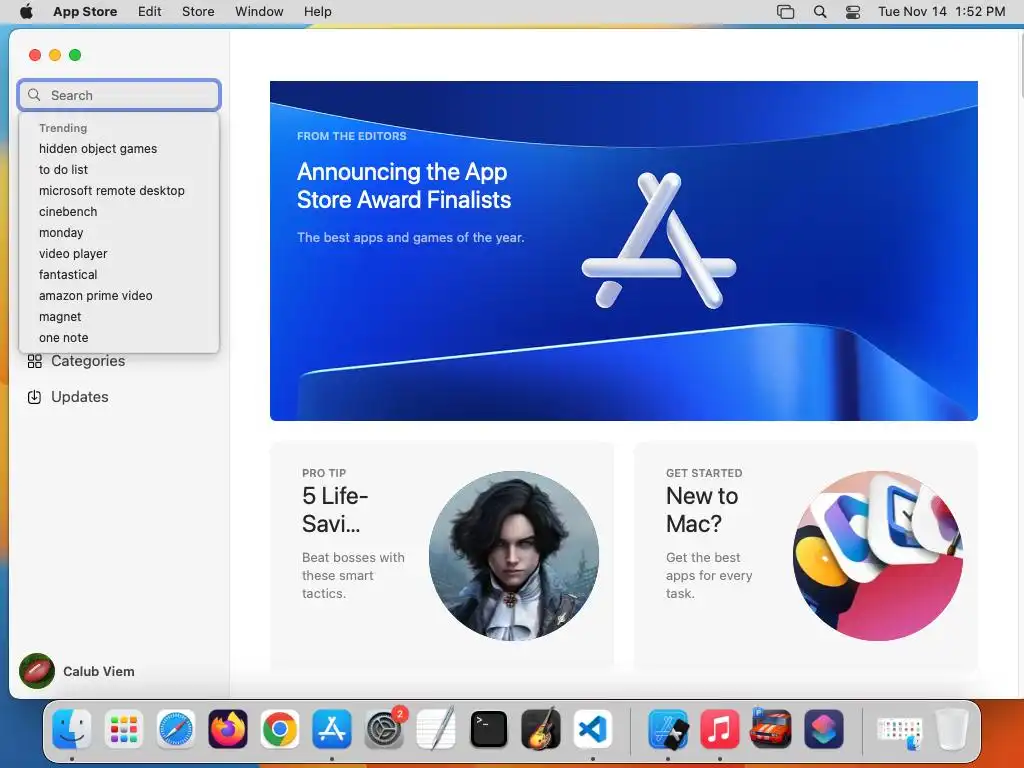
Task: Open the Calub Viem account avatar
Action: click(37, 671)
